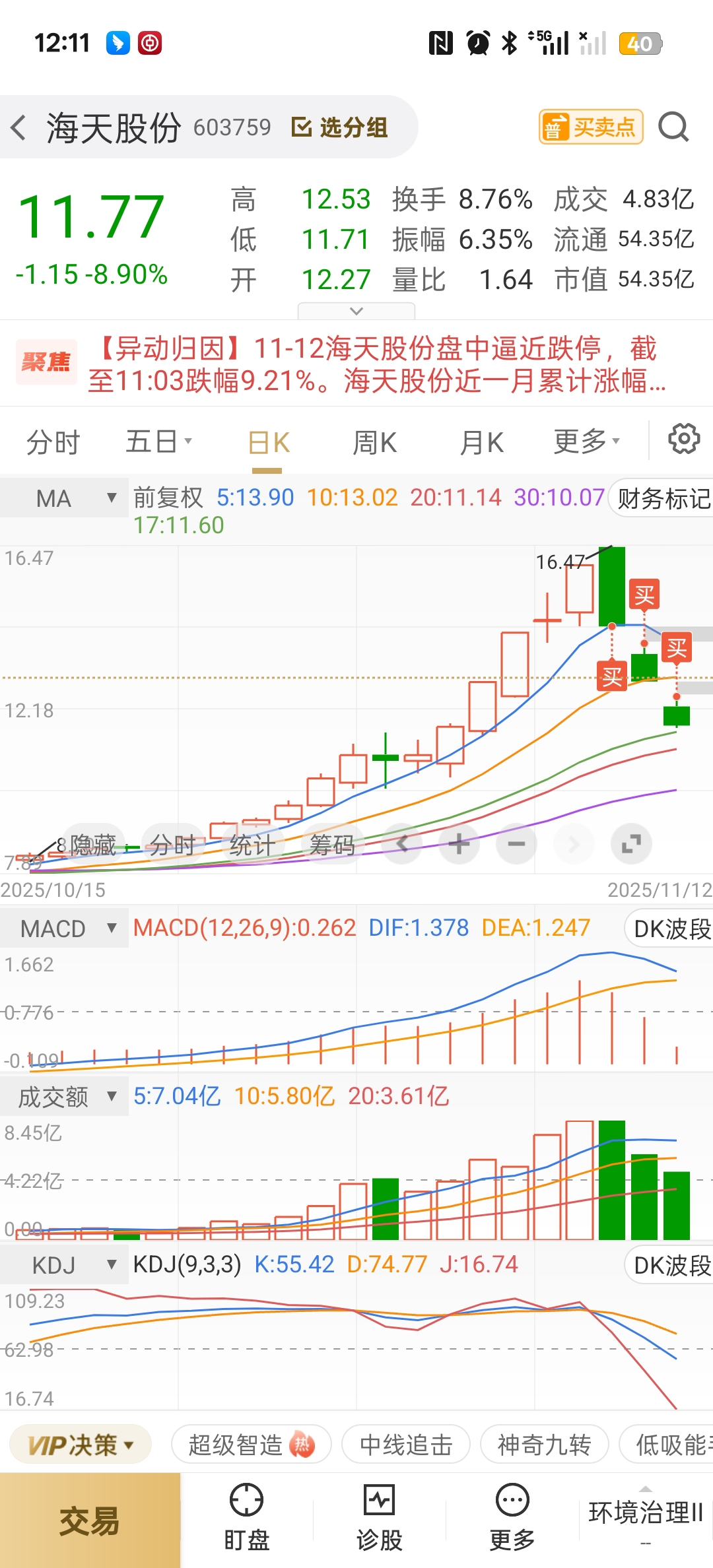Zoom in chart with plus icon
Viewport: 713px width, 1568px height.
[x=459, y=843]
